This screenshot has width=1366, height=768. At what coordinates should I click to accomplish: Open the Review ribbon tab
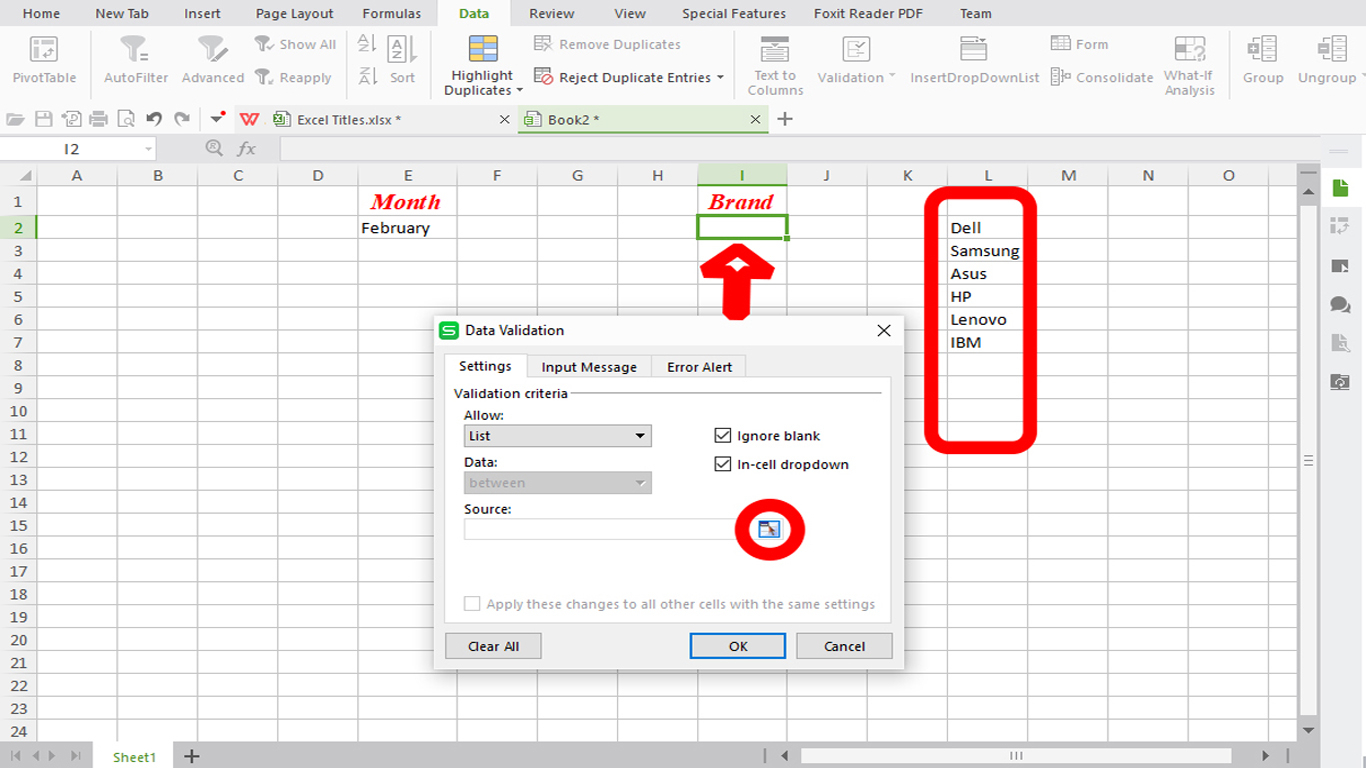point(552,13)
